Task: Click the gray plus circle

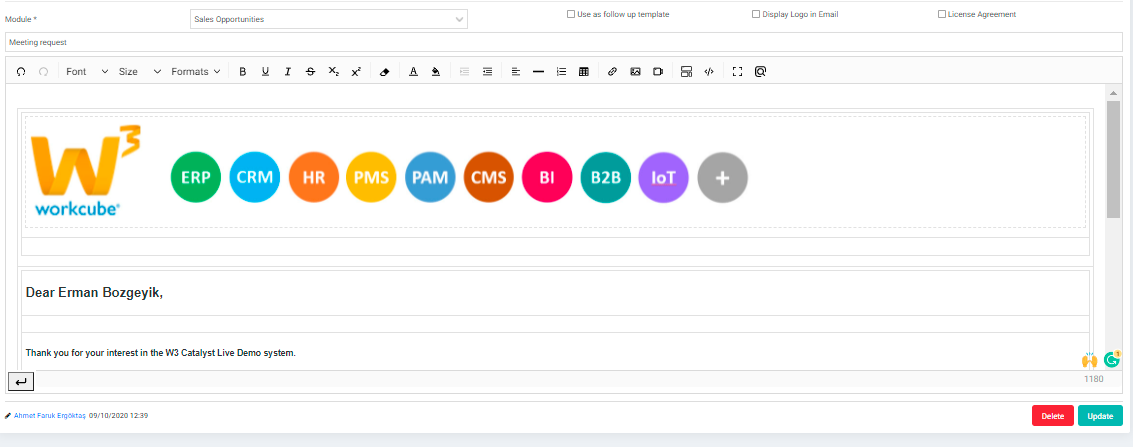Action: (723, 177)
